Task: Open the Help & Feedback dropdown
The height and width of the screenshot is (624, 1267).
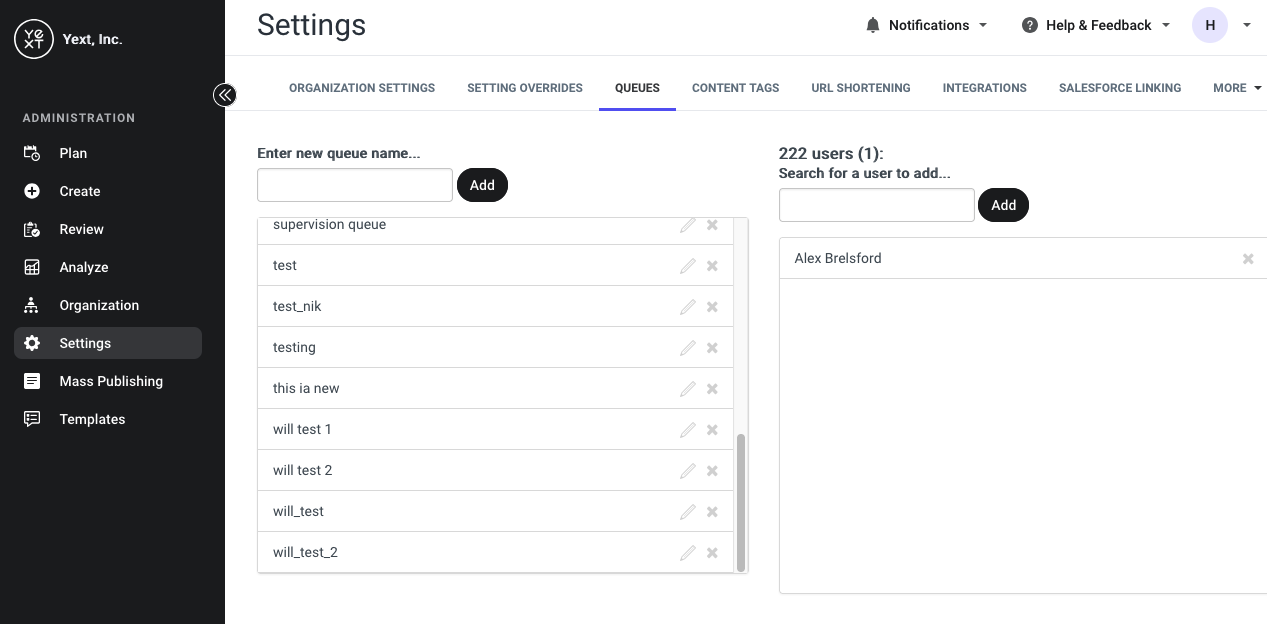Action: point(1096,25)
